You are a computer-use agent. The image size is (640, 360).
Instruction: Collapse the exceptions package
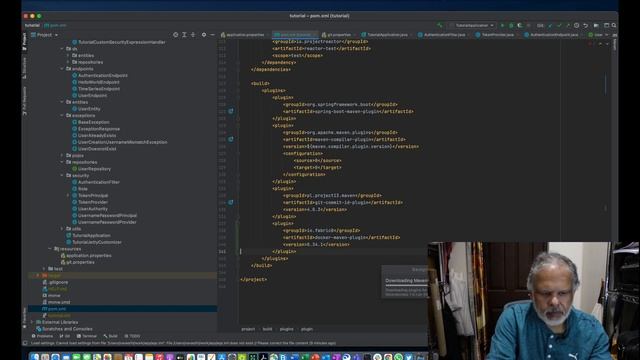62,116
